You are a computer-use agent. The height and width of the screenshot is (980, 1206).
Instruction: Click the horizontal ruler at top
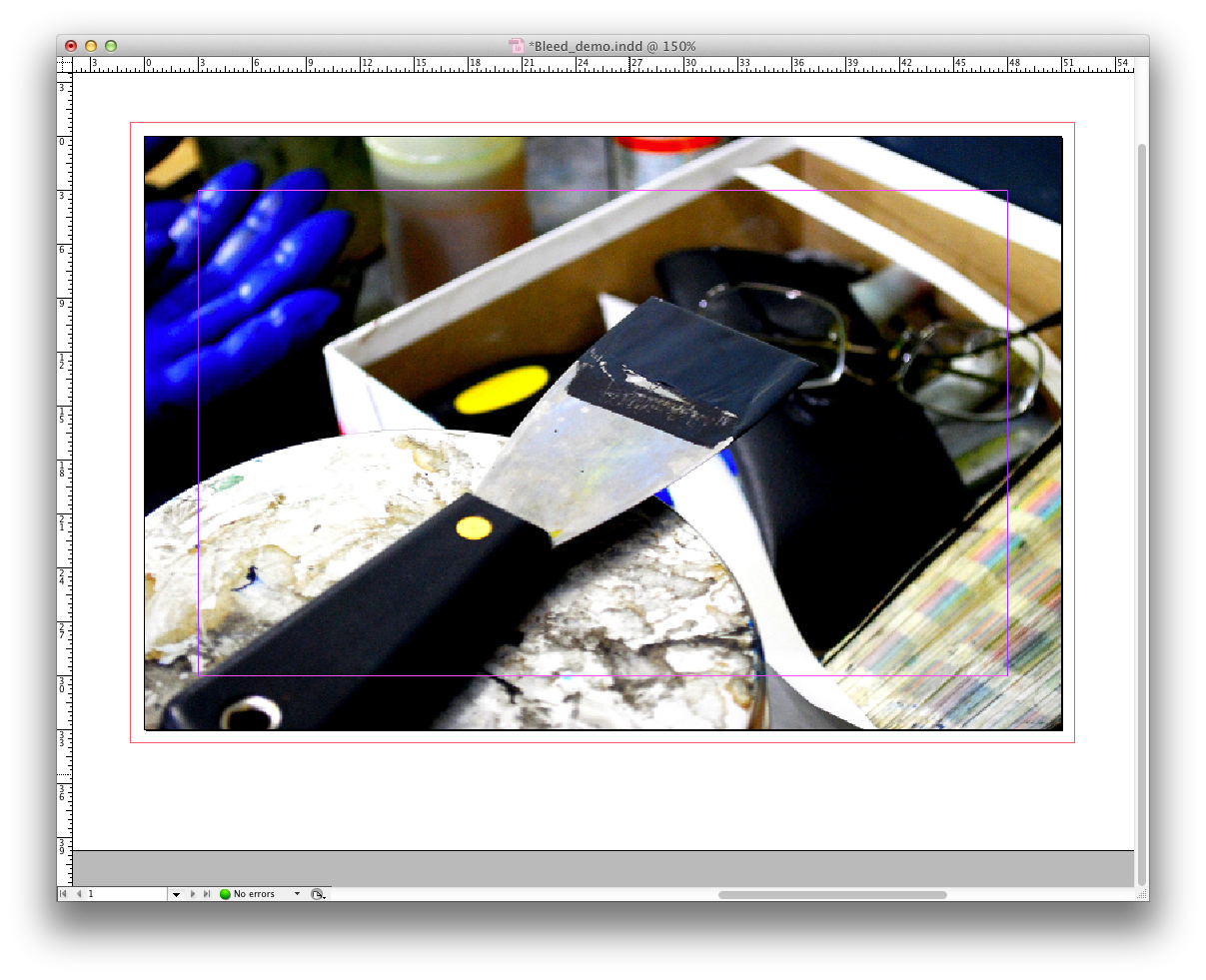click(603, 65)
